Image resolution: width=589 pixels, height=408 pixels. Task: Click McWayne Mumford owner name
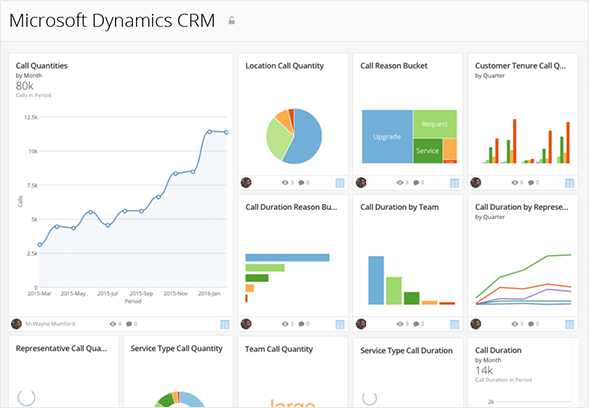click(50, 323)
